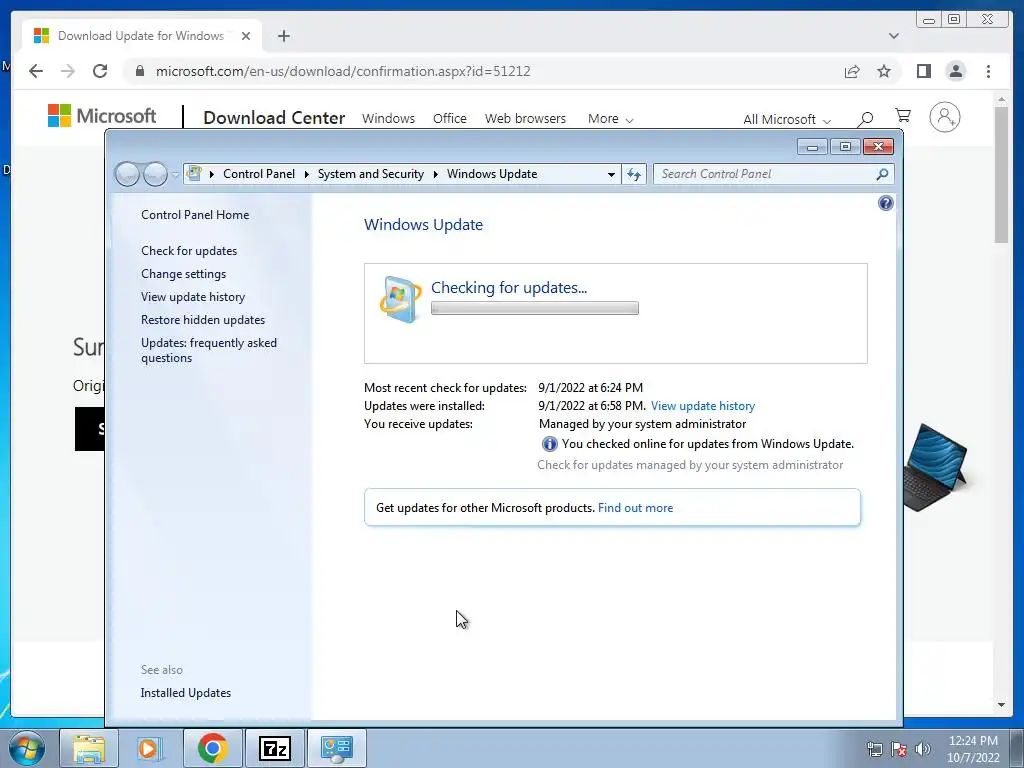Screen dimensions: 1024x768
Task: Reload the Chrome page
Action: click(x=100, y=71)
